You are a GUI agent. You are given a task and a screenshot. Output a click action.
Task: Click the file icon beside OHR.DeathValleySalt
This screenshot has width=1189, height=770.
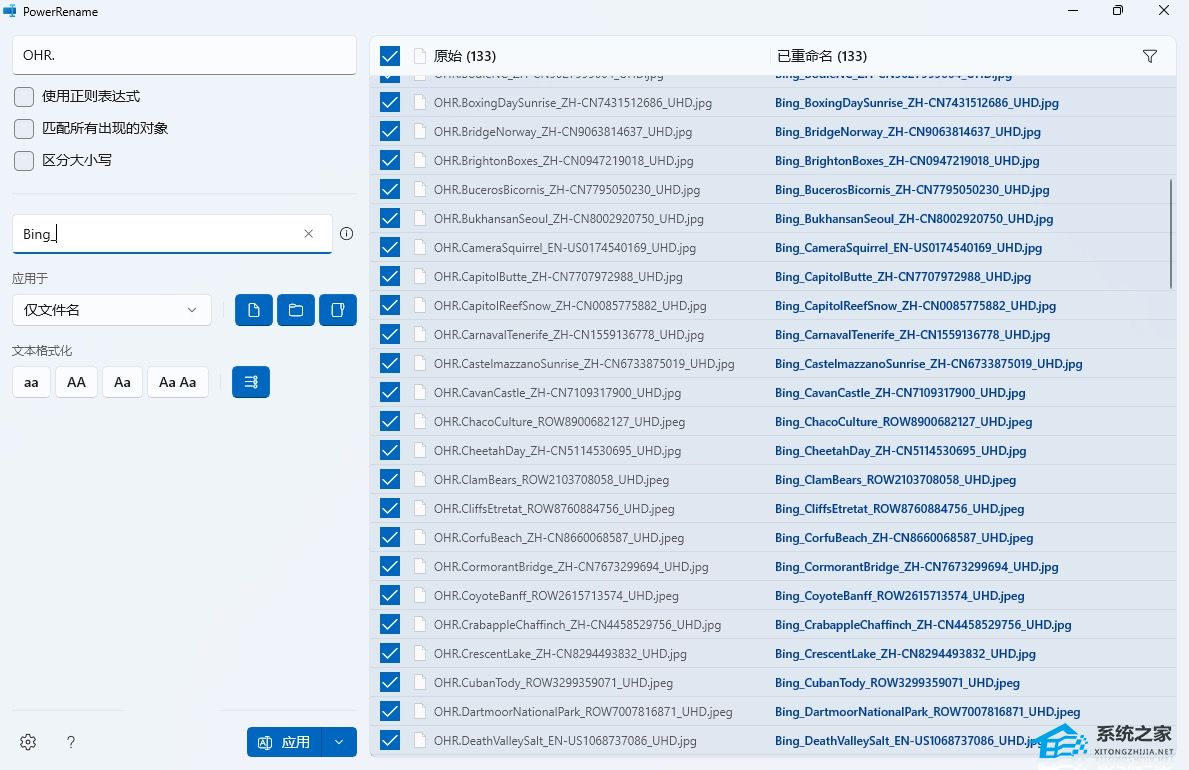(x=419, y=740)
